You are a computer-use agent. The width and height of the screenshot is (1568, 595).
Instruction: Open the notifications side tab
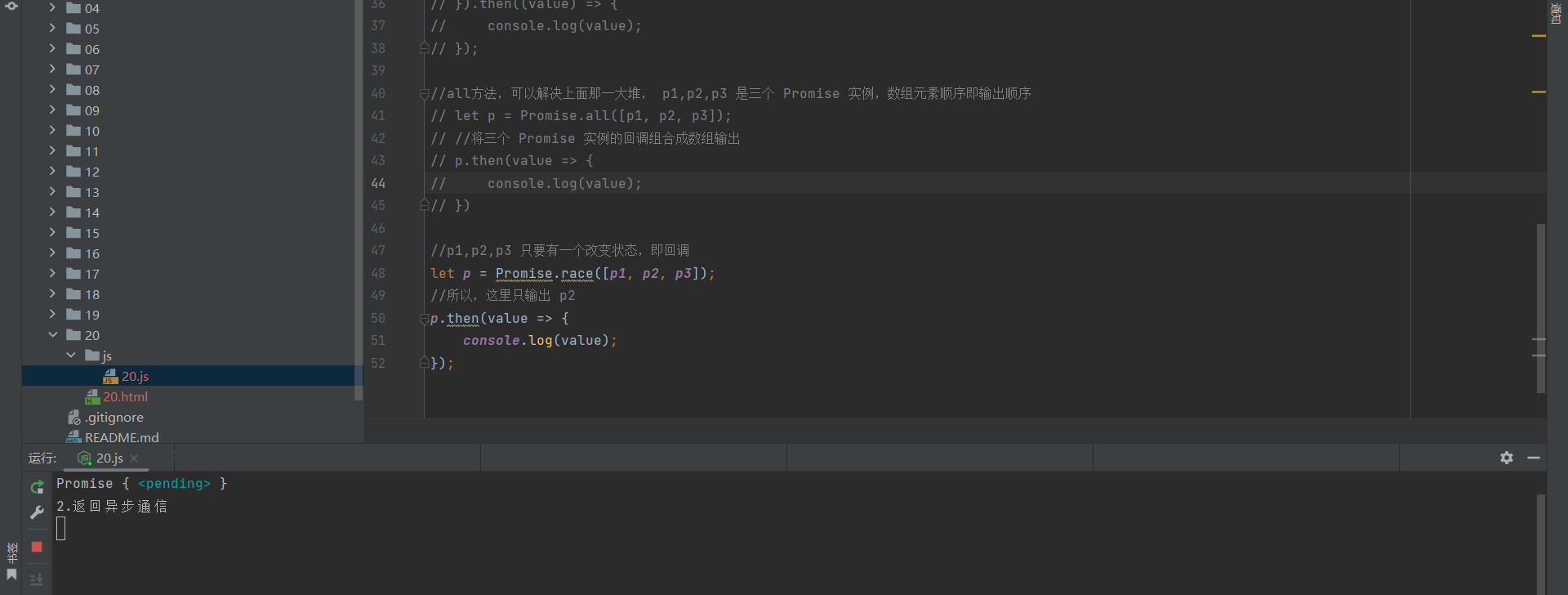click(x=1556, y=14)
